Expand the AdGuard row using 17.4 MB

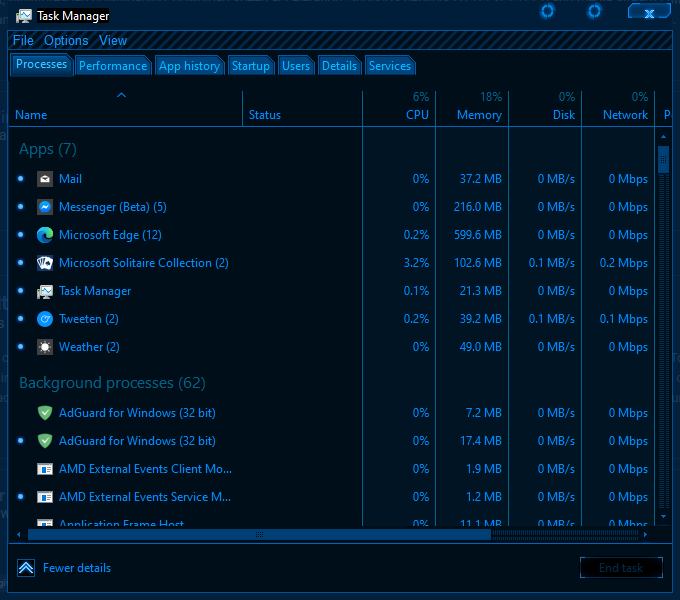coord(20,441)
